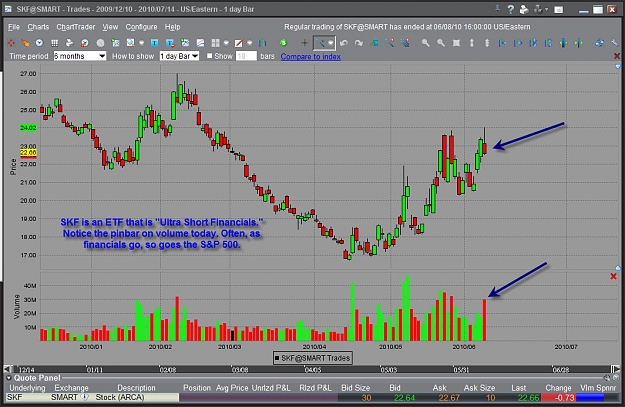Open dropdown arrow next to red line icon
The height and width of the screenshot is (407, 625).
tap(250, 43)
